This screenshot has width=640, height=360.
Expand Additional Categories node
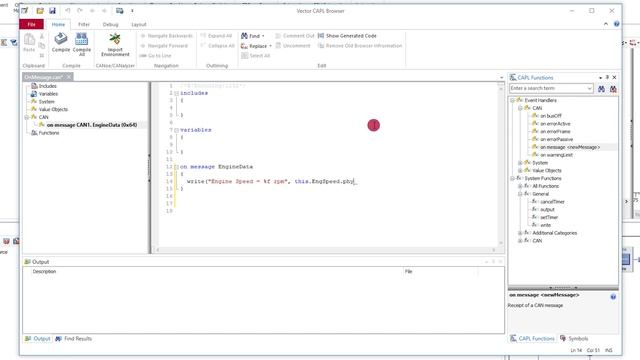520,233
